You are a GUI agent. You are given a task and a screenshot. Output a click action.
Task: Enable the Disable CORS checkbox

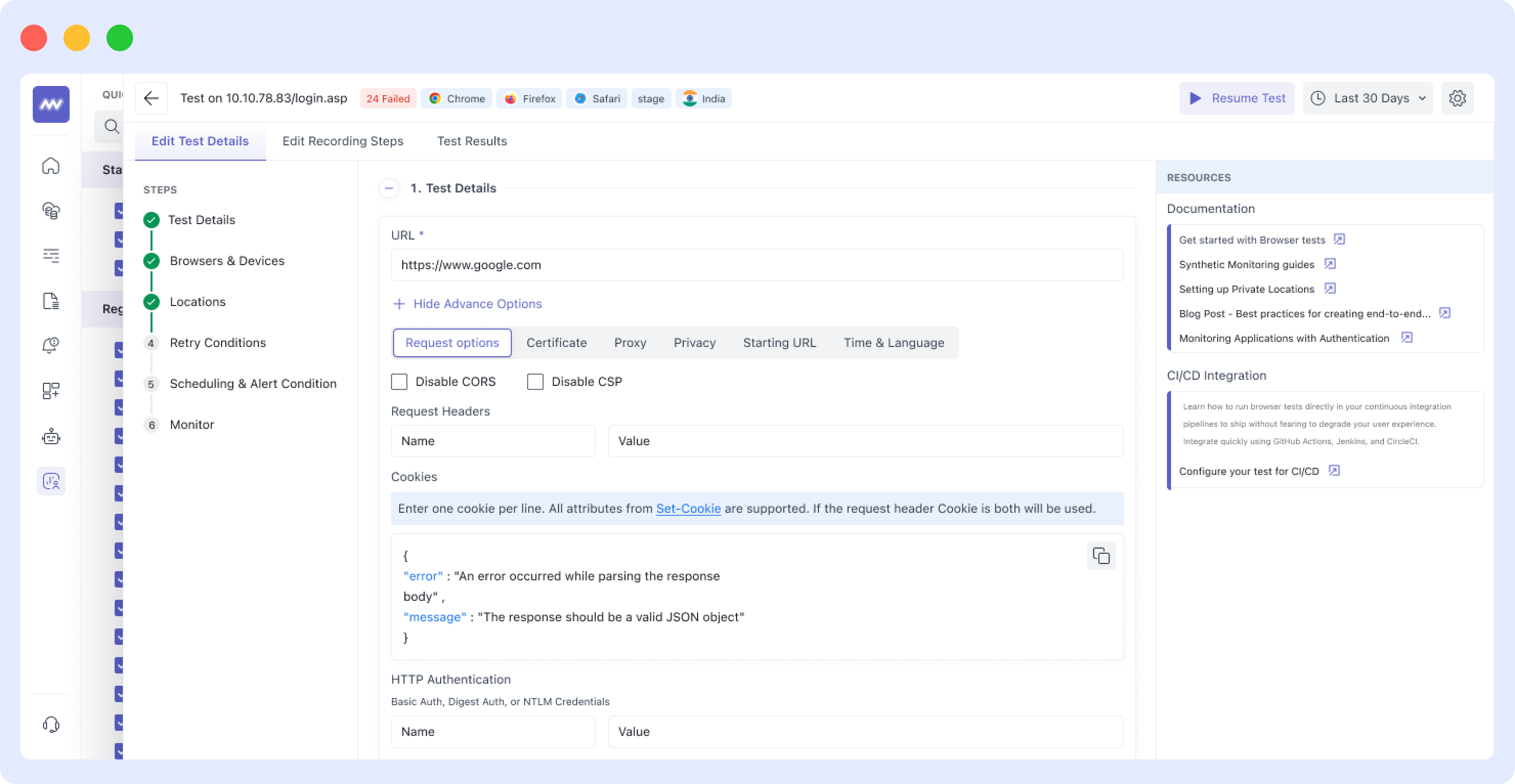pos(399,382)
